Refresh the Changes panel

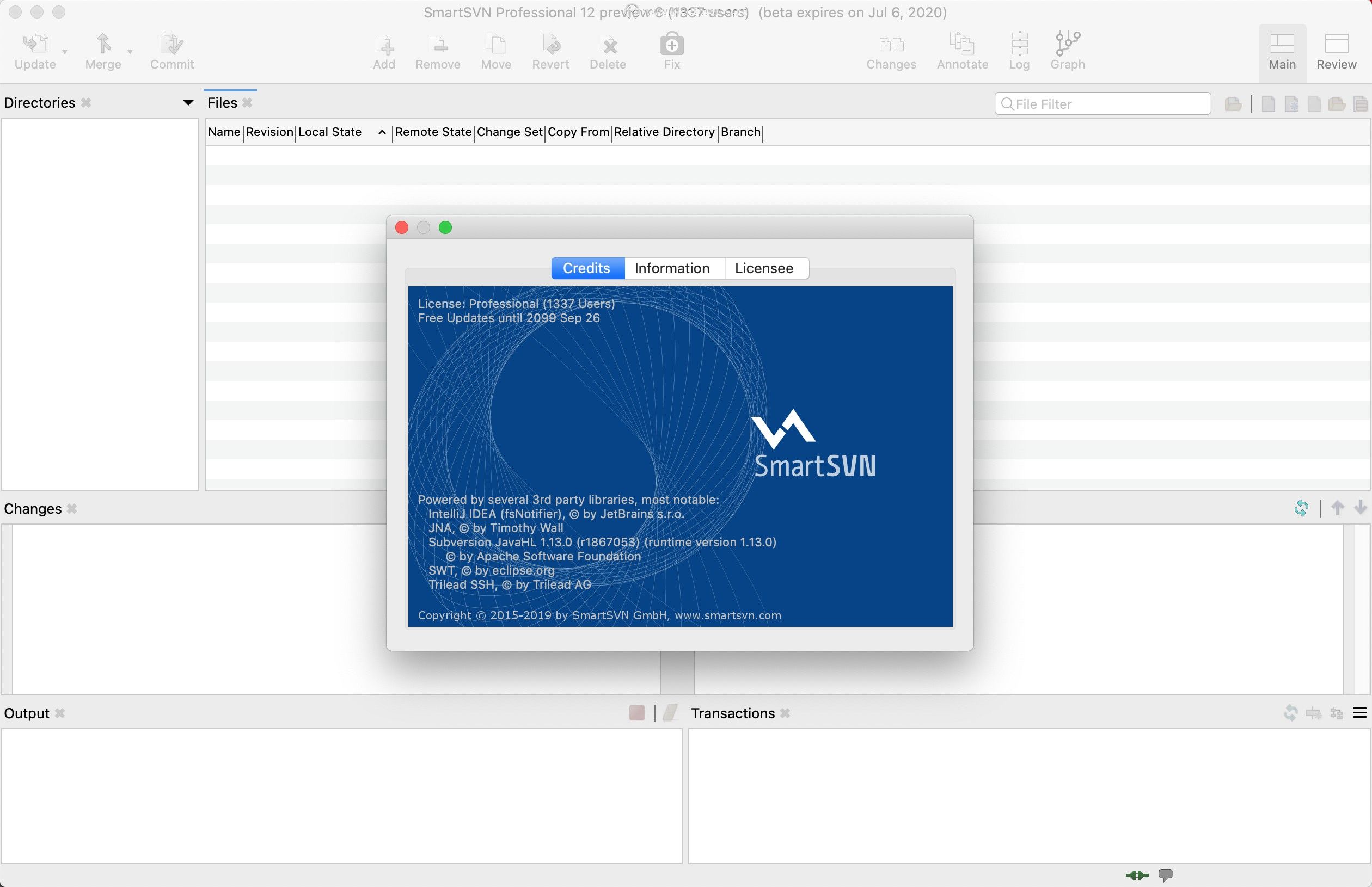click(x=1301, y=507)
